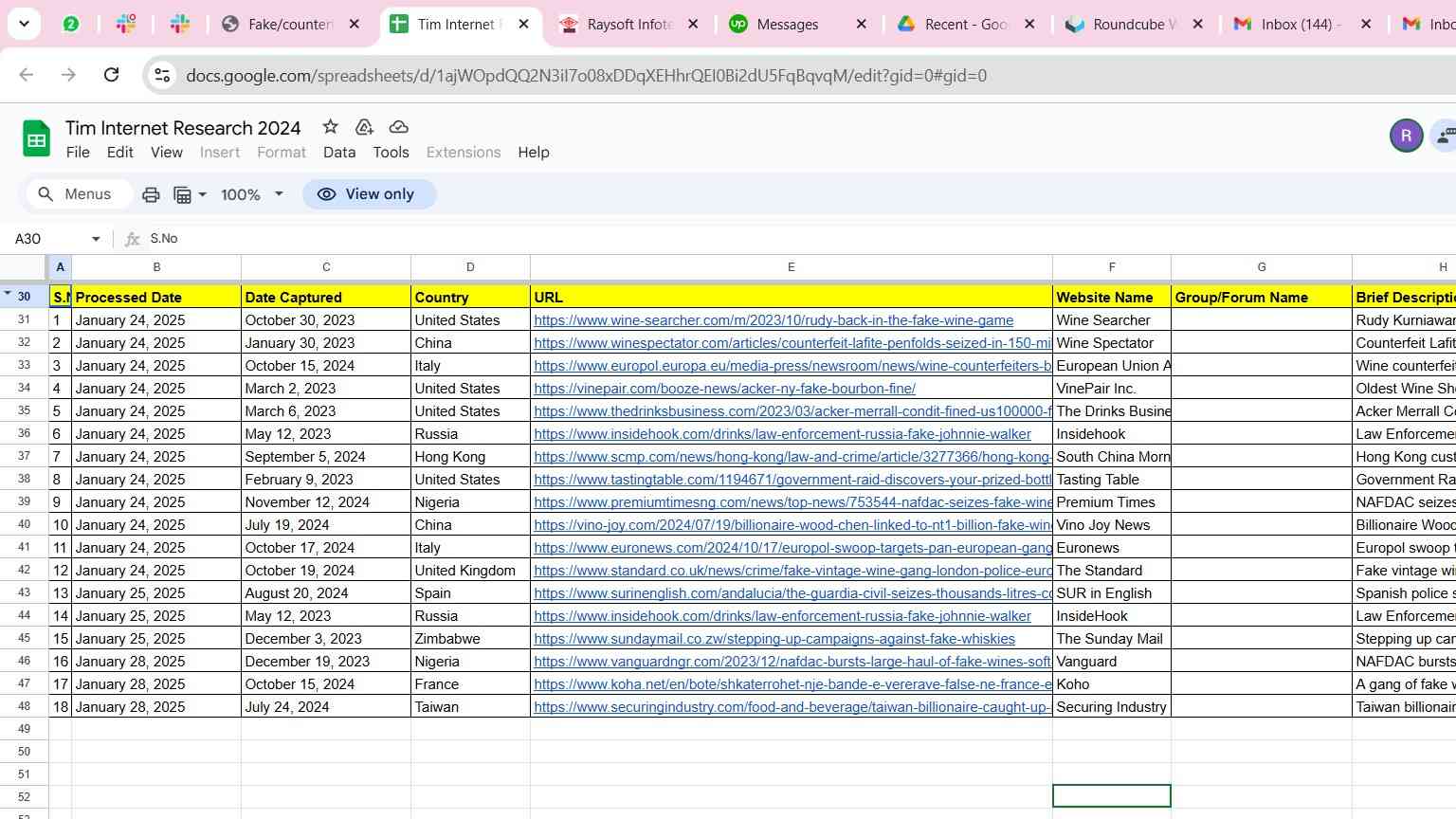Open the File menu

[78, 153]
